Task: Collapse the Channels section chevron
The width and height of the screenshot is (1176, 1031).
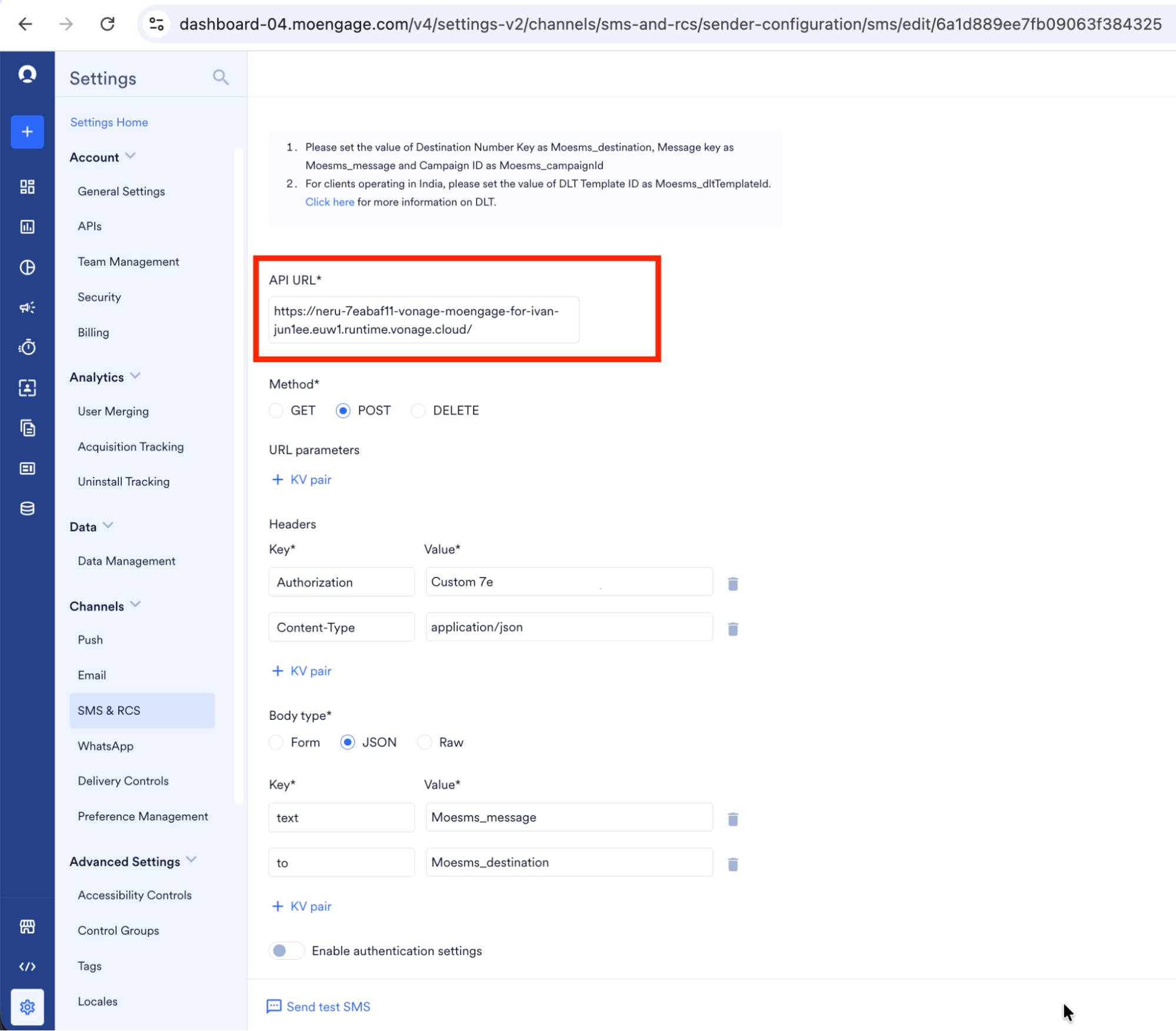Action: point(135,605)
